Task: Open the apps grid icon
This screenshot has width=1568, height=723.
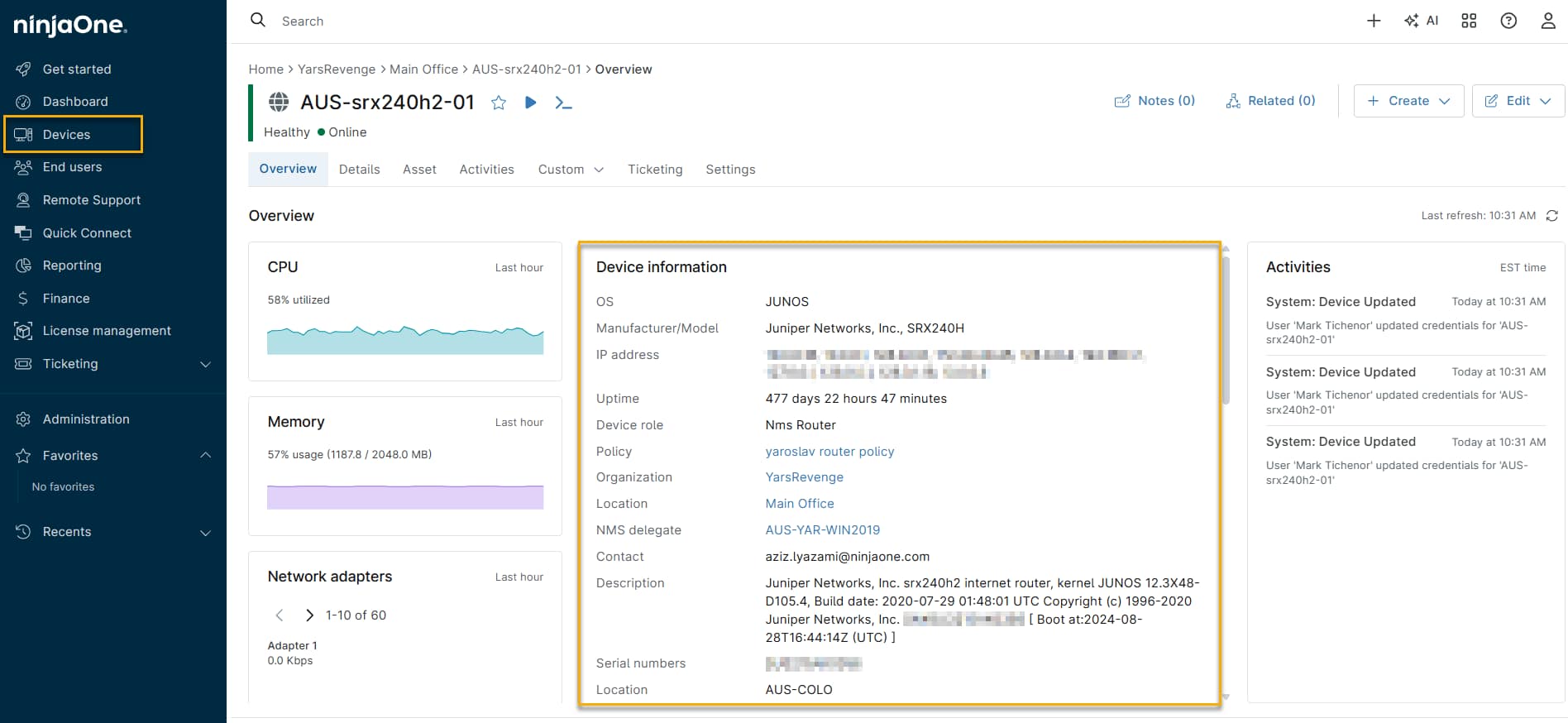Action: [1469, 21]
